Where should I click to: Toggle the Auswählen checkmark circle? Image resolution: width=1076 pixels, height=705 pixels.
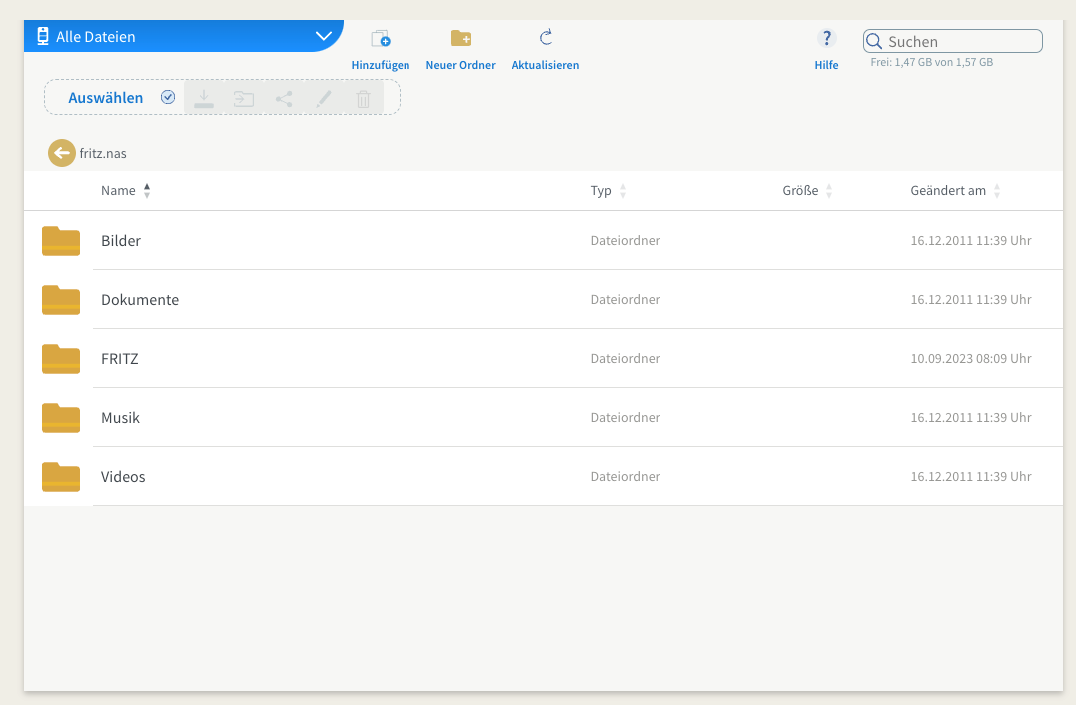click(168, 97)
